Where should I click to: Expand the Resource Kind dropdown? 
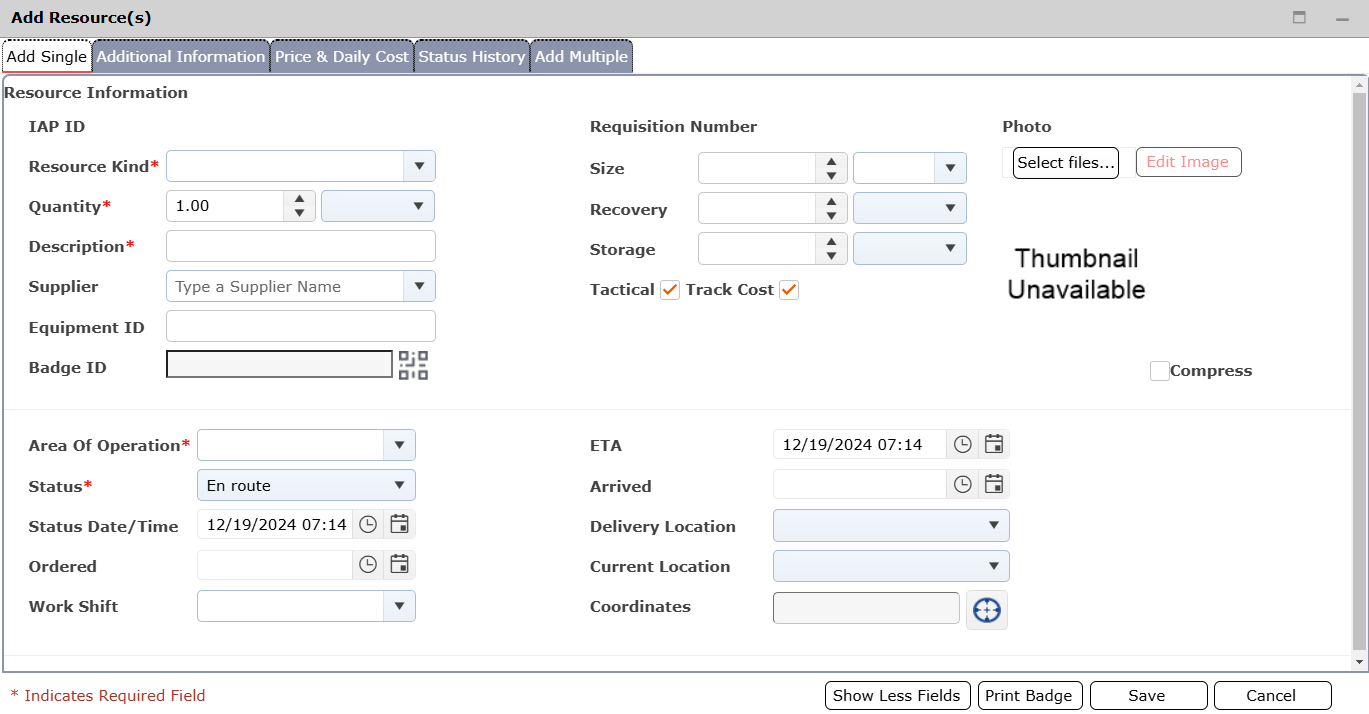tap(419, 166)
